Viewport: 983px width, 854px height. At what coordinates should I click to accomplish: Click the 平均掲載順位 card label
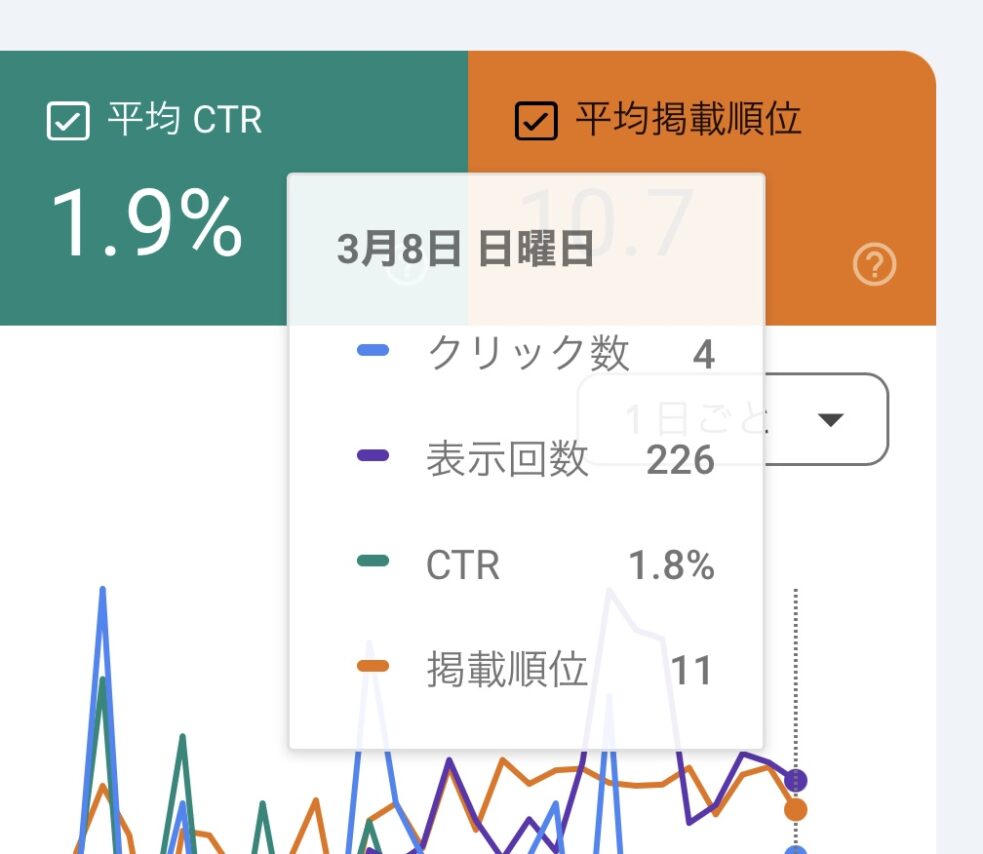(688, 120)
